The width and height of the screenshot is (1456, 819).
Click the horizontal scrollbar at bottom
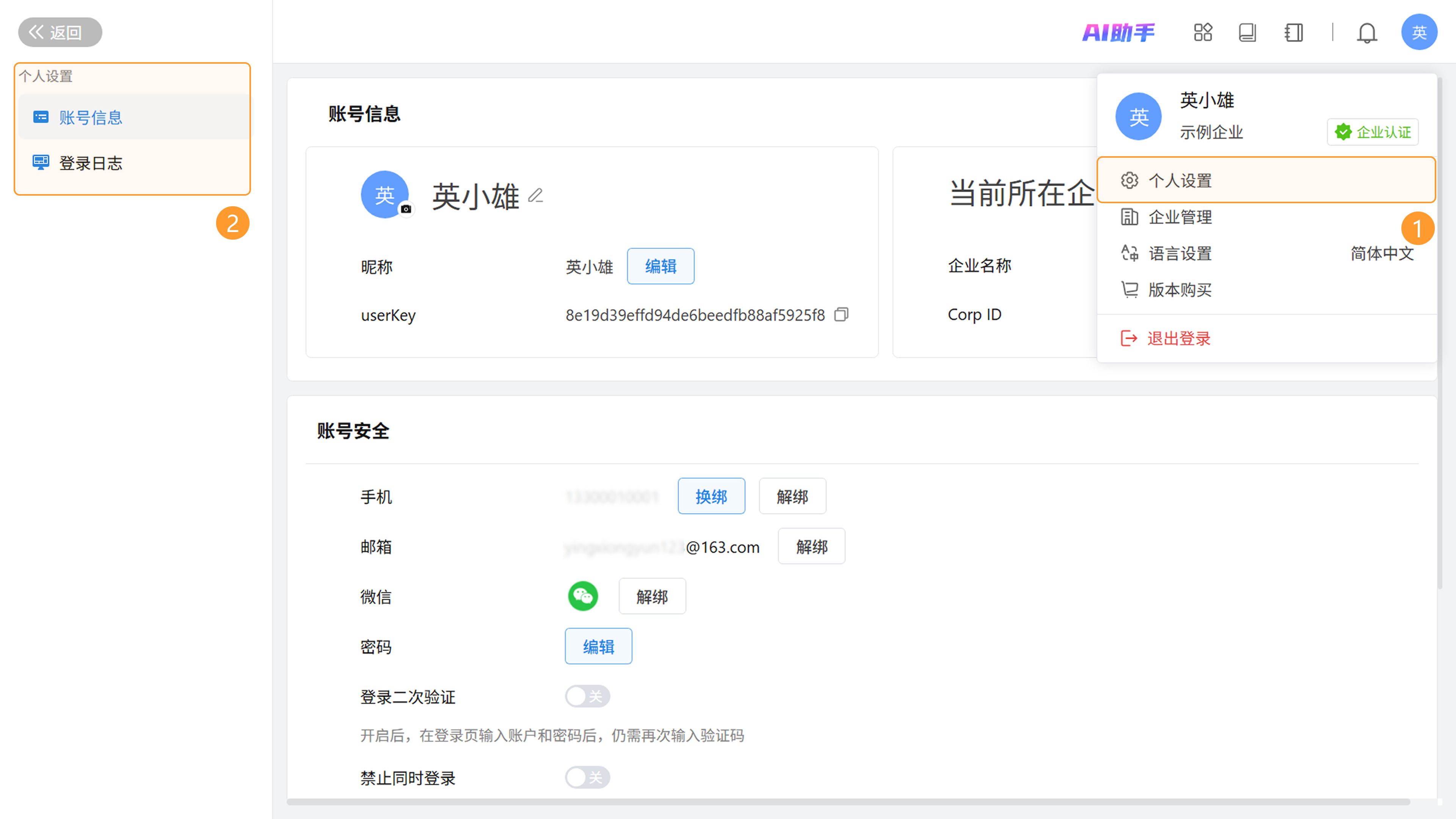click(x=848, y=802)
